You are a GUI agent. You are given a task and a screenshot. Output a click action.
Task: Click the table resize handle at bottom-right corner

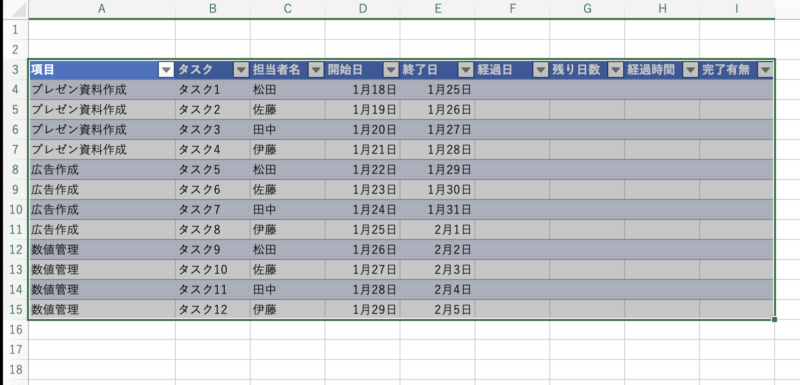774,320
